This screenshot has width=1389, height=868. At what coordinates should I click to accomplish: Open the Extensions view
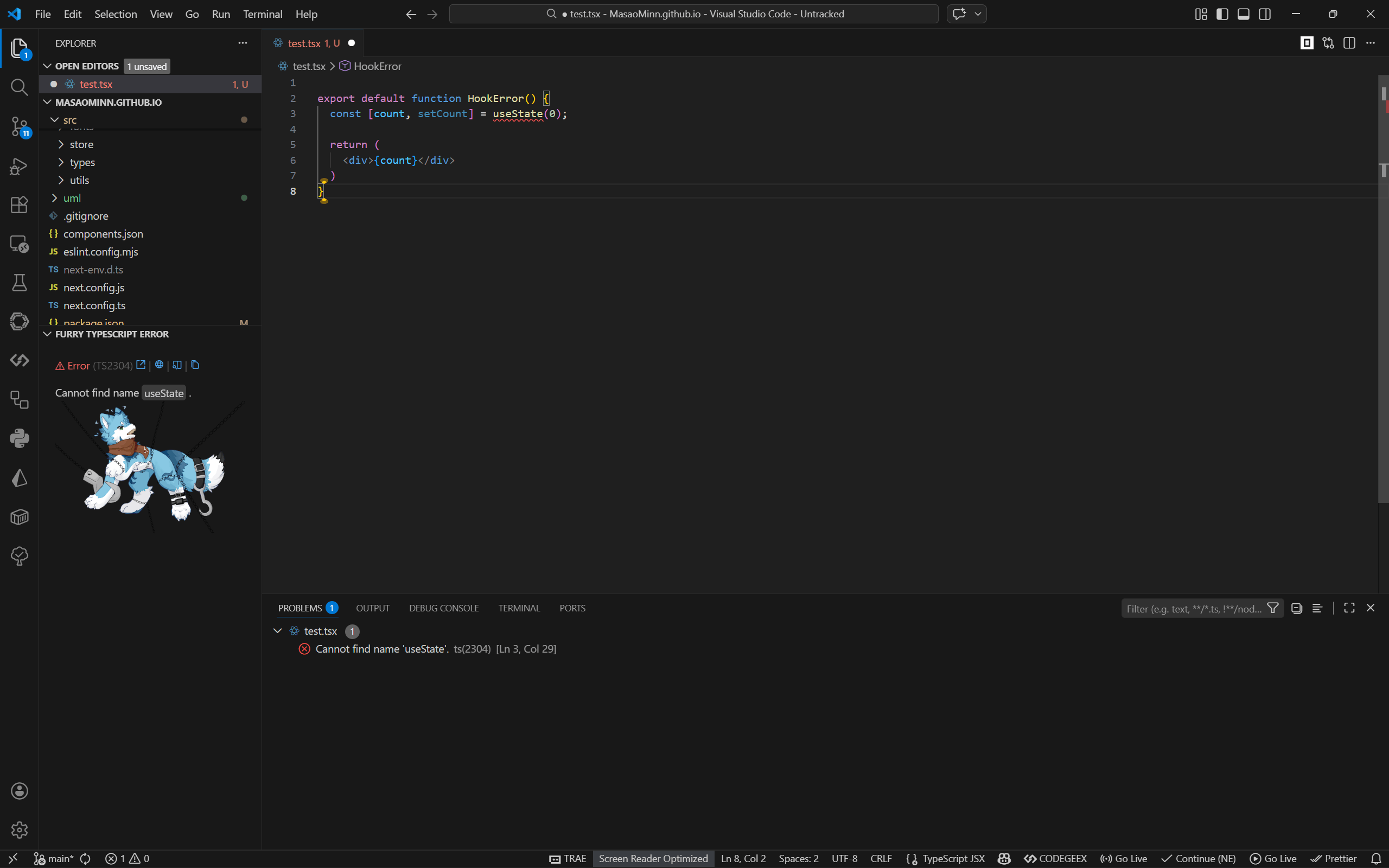click(x=19, y=205)
